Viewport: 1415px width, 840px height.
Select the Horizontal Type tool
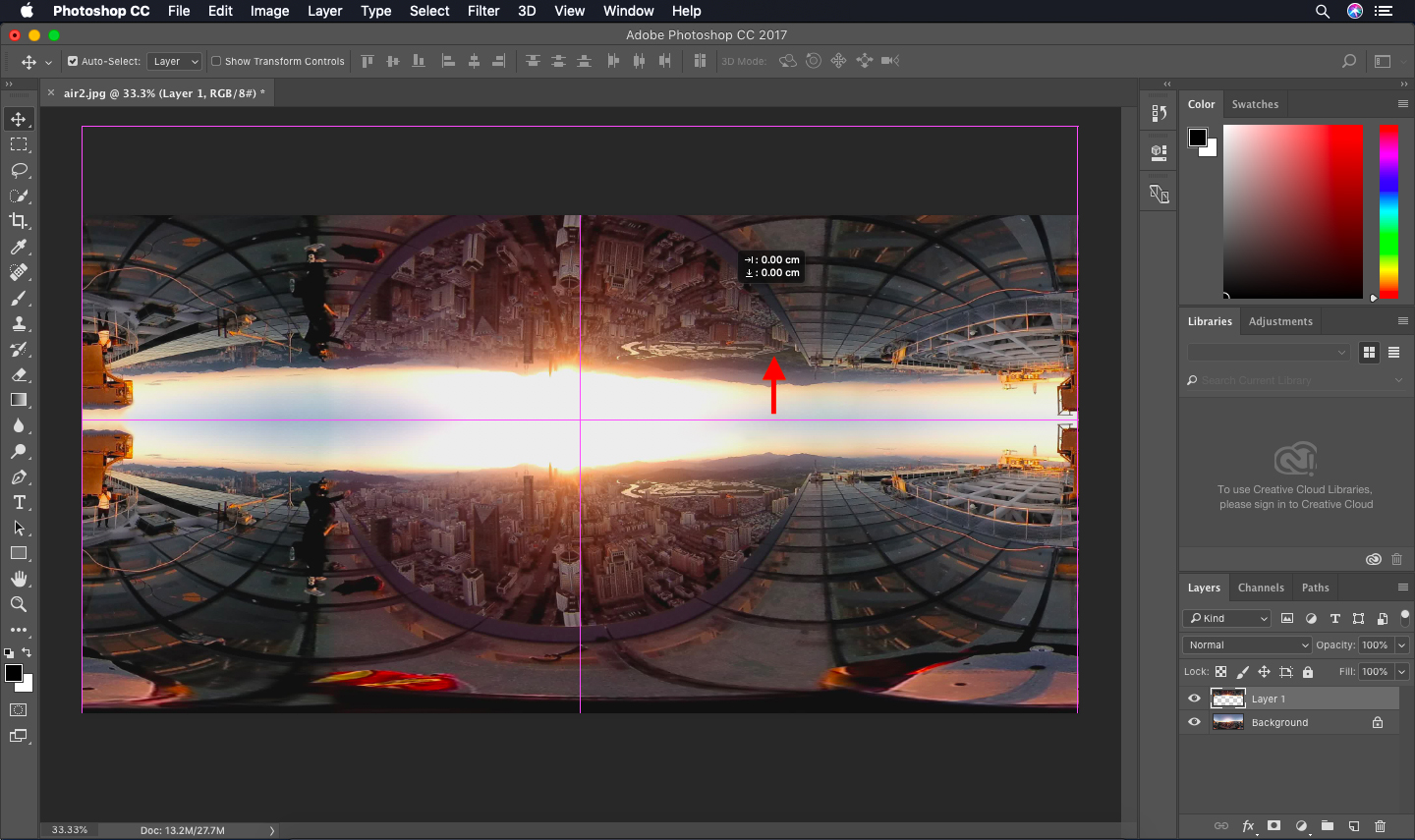(x=19, y=502)
